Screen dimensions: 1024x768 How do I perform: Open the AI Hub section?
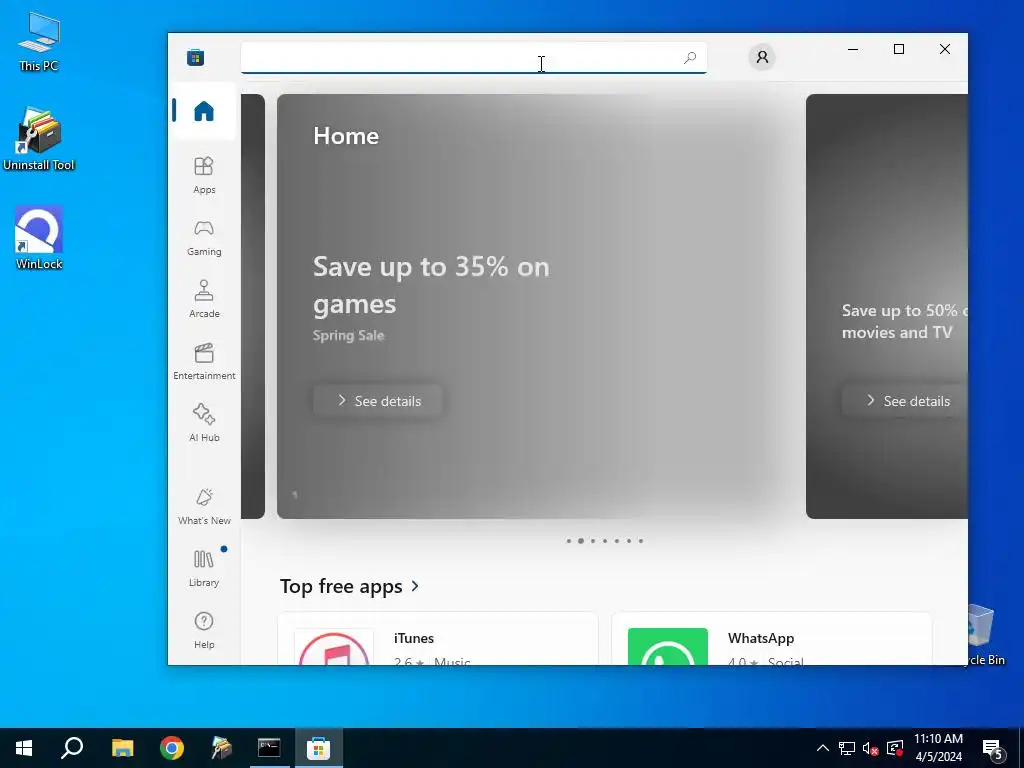pos(204,423)
